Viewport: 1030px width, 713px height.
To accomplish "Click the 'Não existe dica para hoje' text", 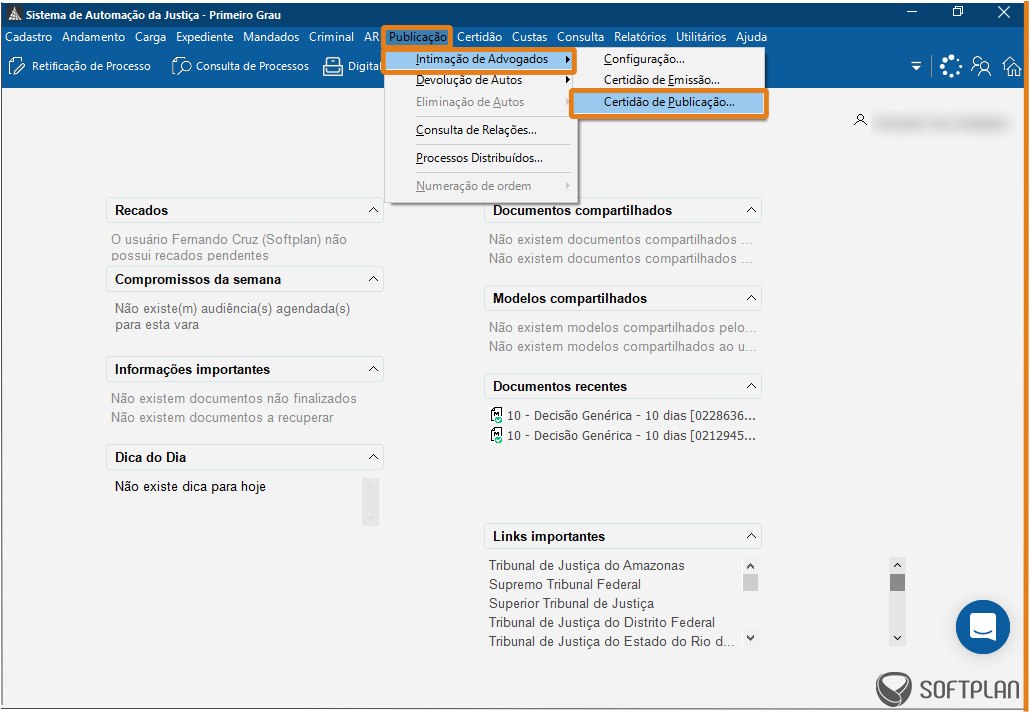I will [190, 487].
